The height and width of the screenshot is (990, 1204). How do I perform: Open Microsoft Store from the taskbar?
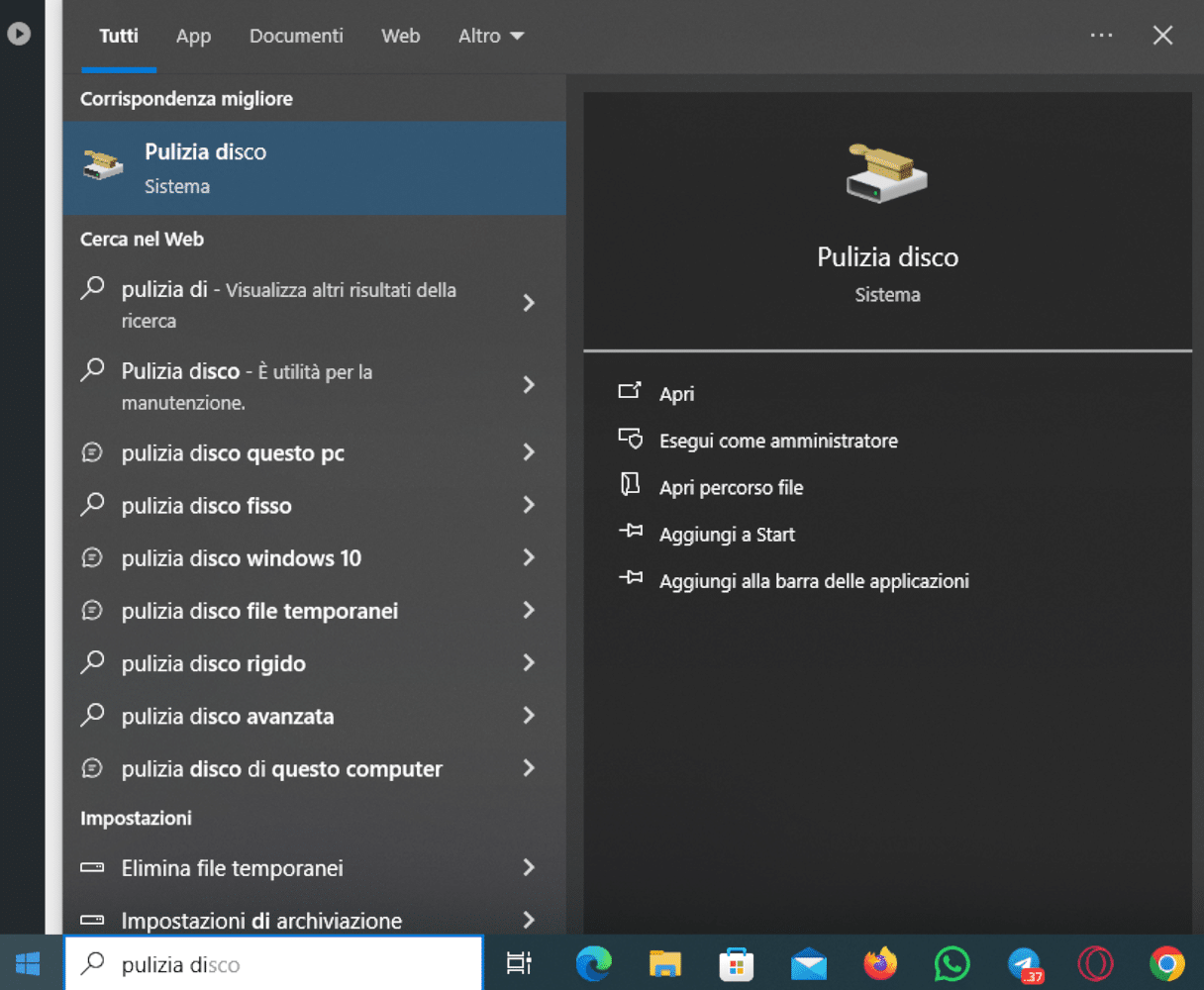pyautogui.click(x=737, y=963)
